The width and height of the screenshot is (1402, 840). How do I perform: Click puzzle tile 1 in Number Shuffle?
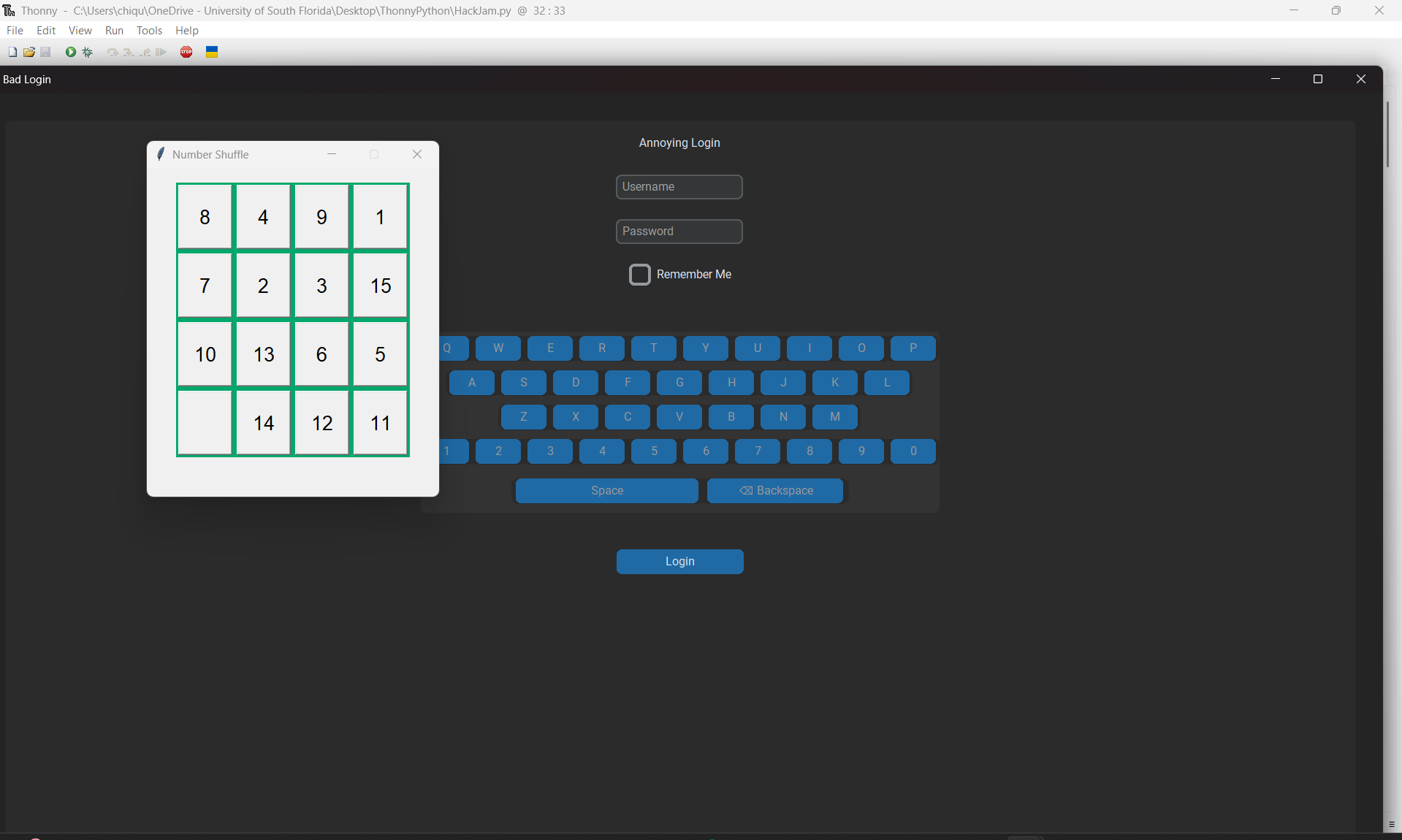tap(381, 217)
